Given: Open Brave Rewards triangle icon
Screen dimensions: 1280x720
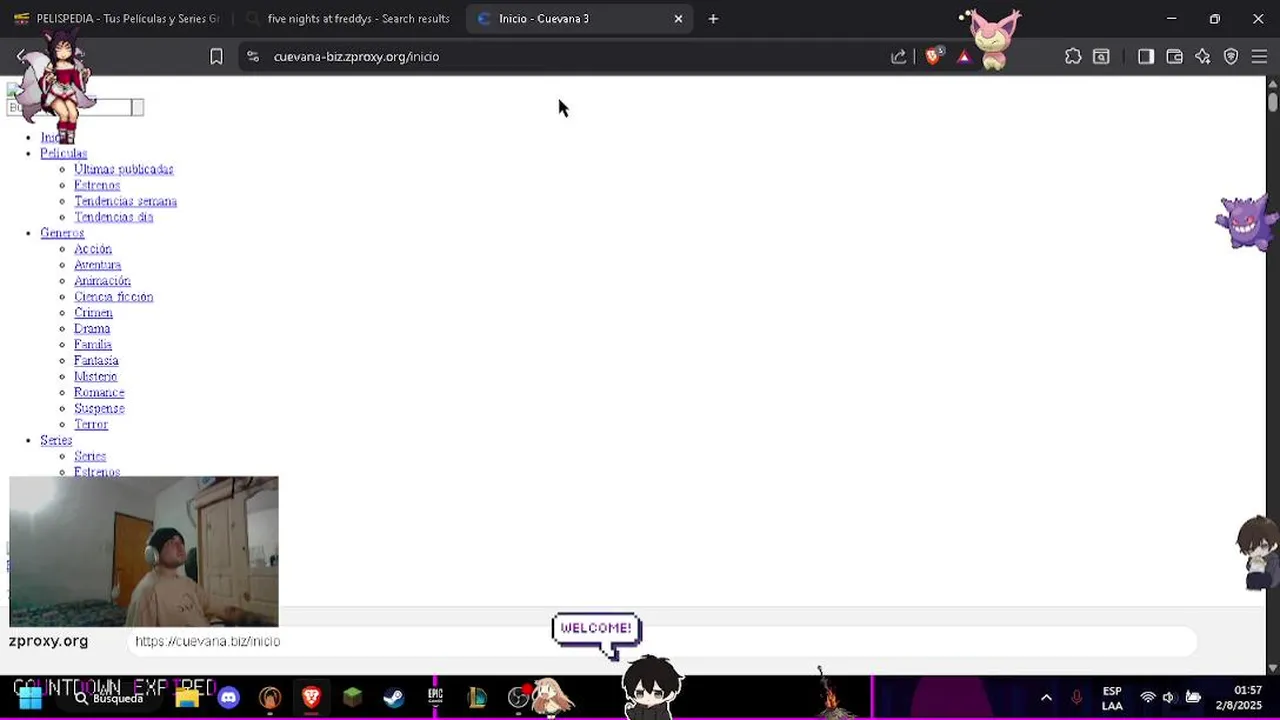Looking at the screenshot, I should (964, 57).
